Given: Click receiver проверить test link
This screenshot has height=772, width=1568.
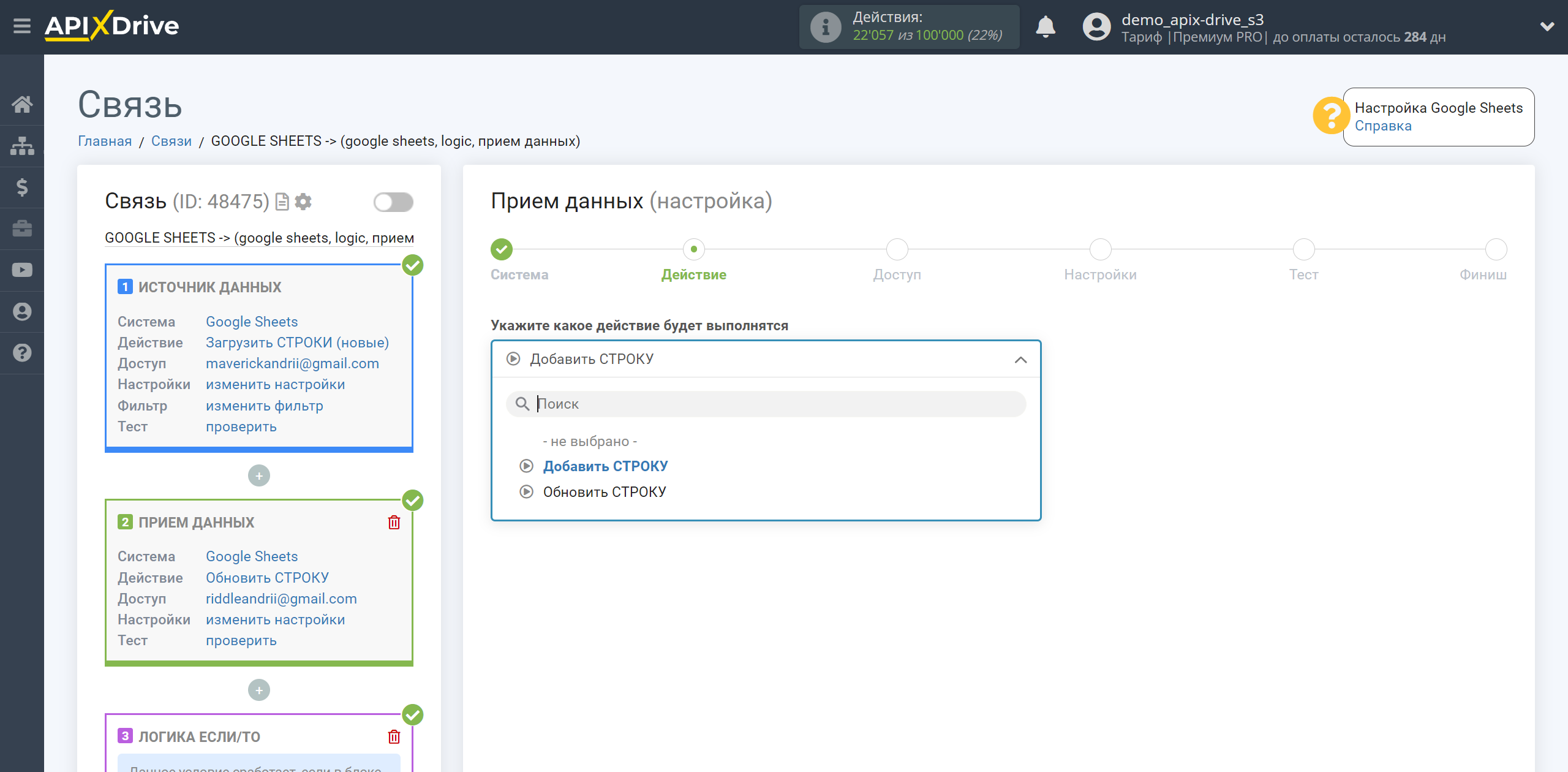Looking at the screenshot, I should click(241, 640).
